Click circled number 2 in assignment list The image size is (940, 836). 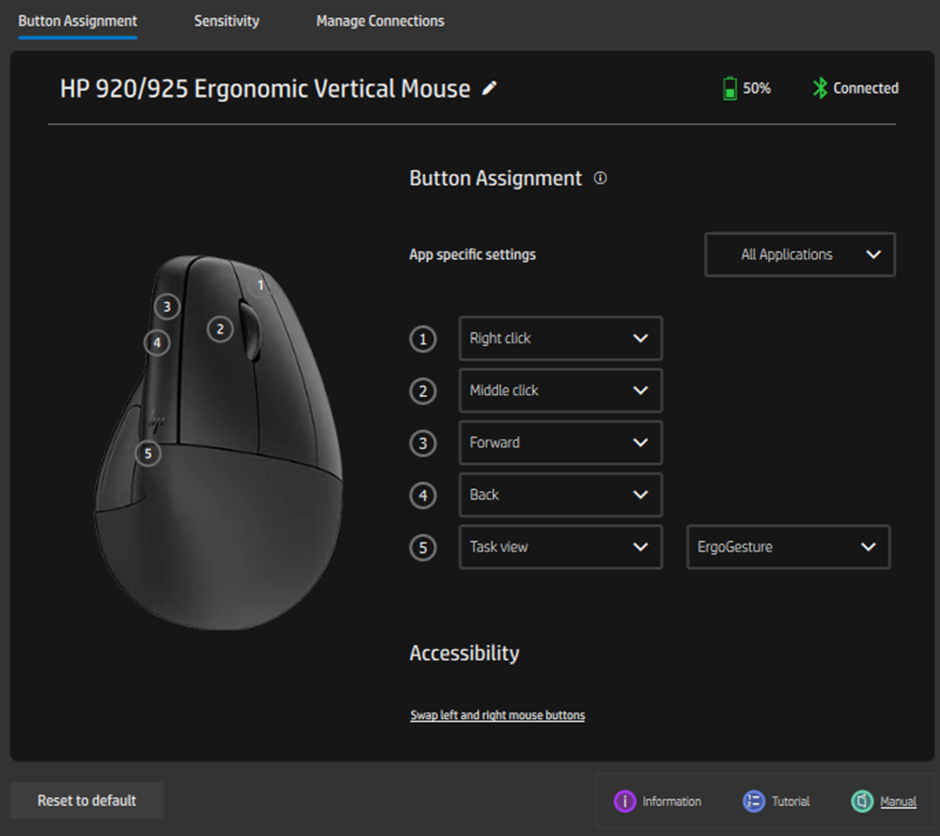(x=423, y=391)
